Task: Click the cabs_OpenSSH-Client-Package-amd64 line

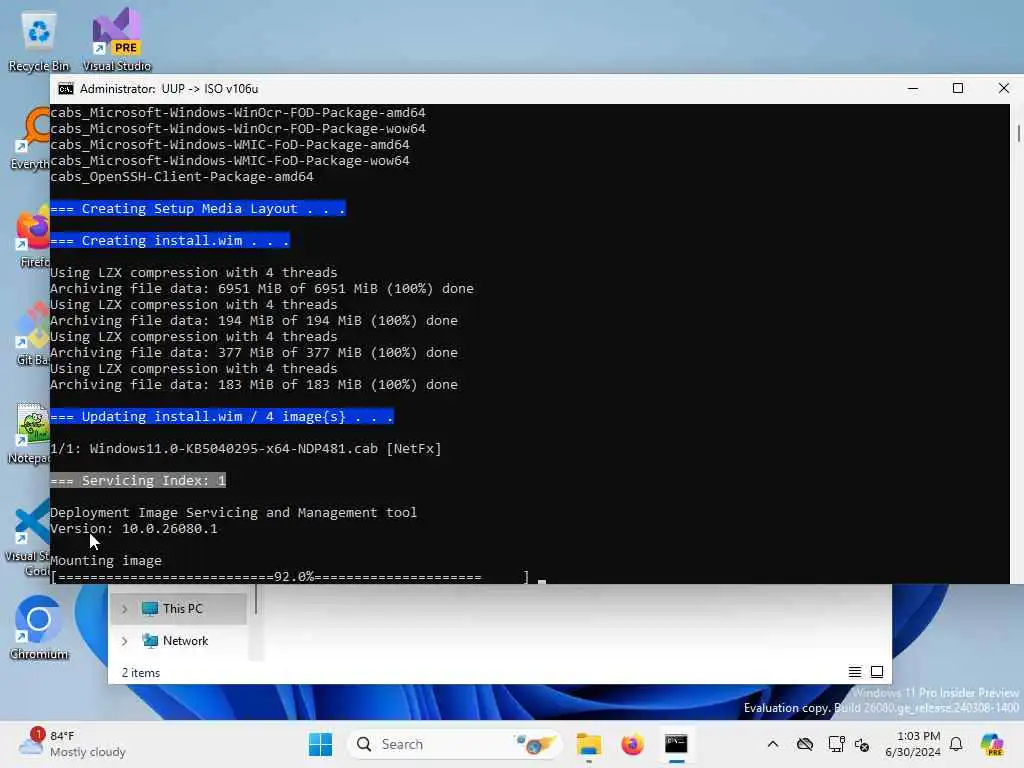Action: 182,176
